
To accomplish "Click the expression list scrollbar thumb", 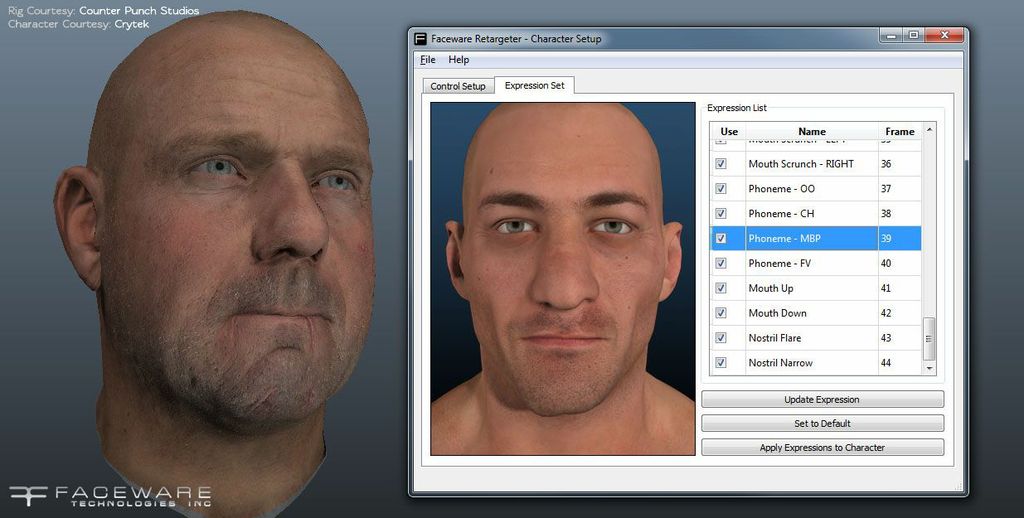I will [x=929, y=338].
